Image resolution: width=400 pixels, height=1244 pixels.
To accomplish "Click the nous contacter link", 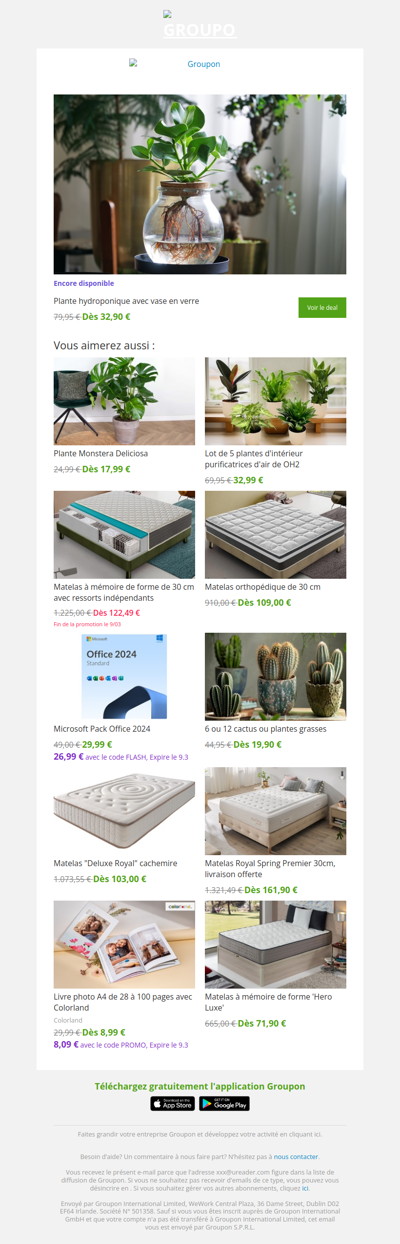I will (x=296, y=1156).
